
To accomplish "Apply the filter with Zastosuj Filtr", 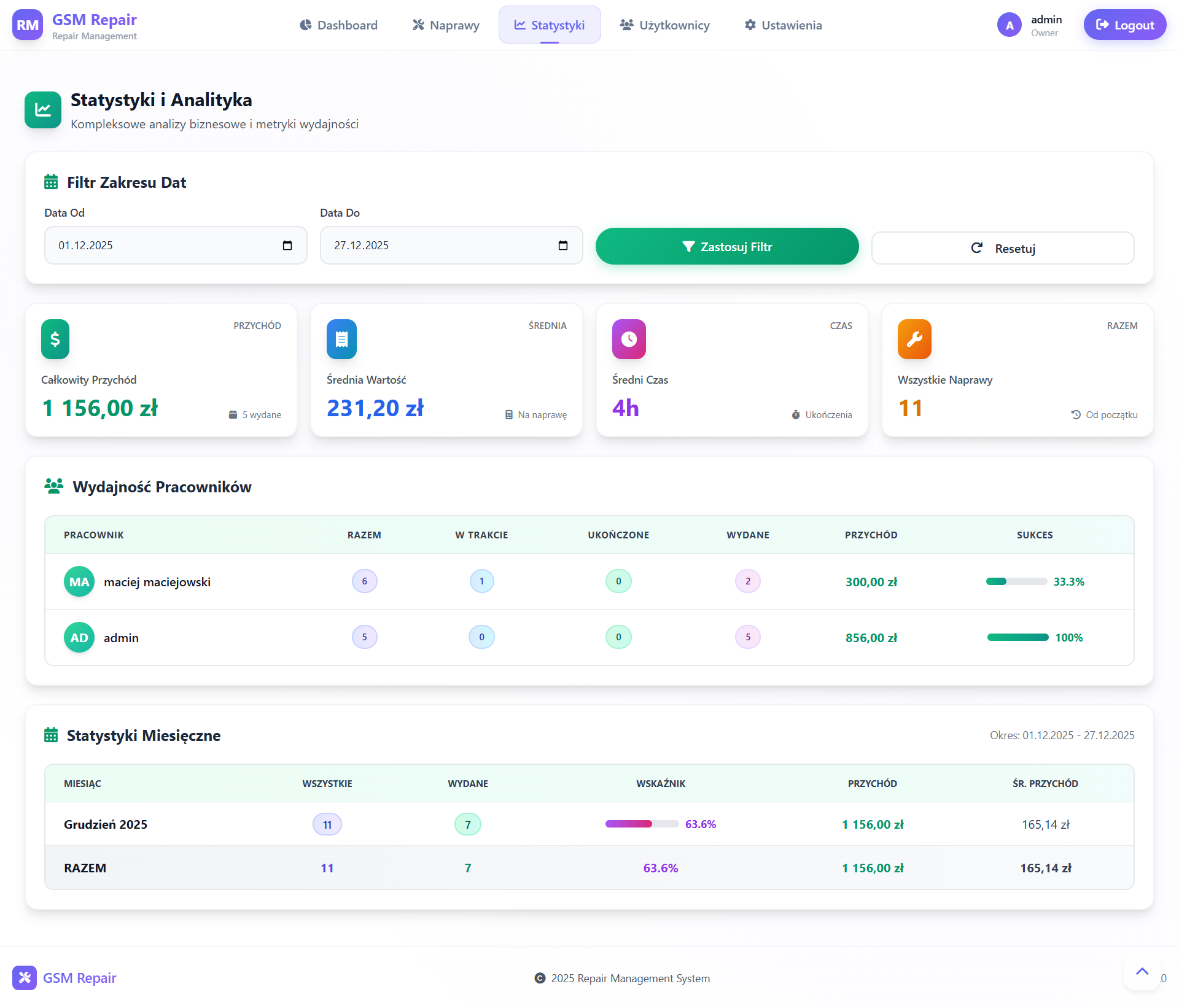I will (x=727, y=246).
